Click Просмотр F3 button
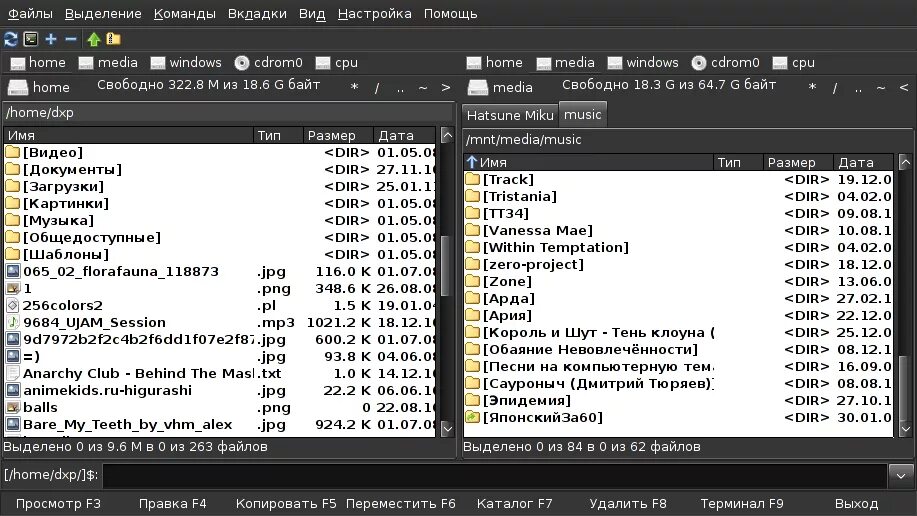The width and height of the screenshot is (917, 516). (x=58, y=504)
